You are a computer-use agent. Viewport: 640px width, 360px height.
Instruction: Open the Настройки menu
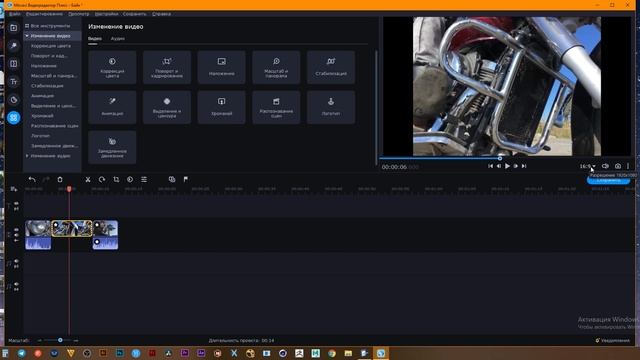[x=107, y=14]
